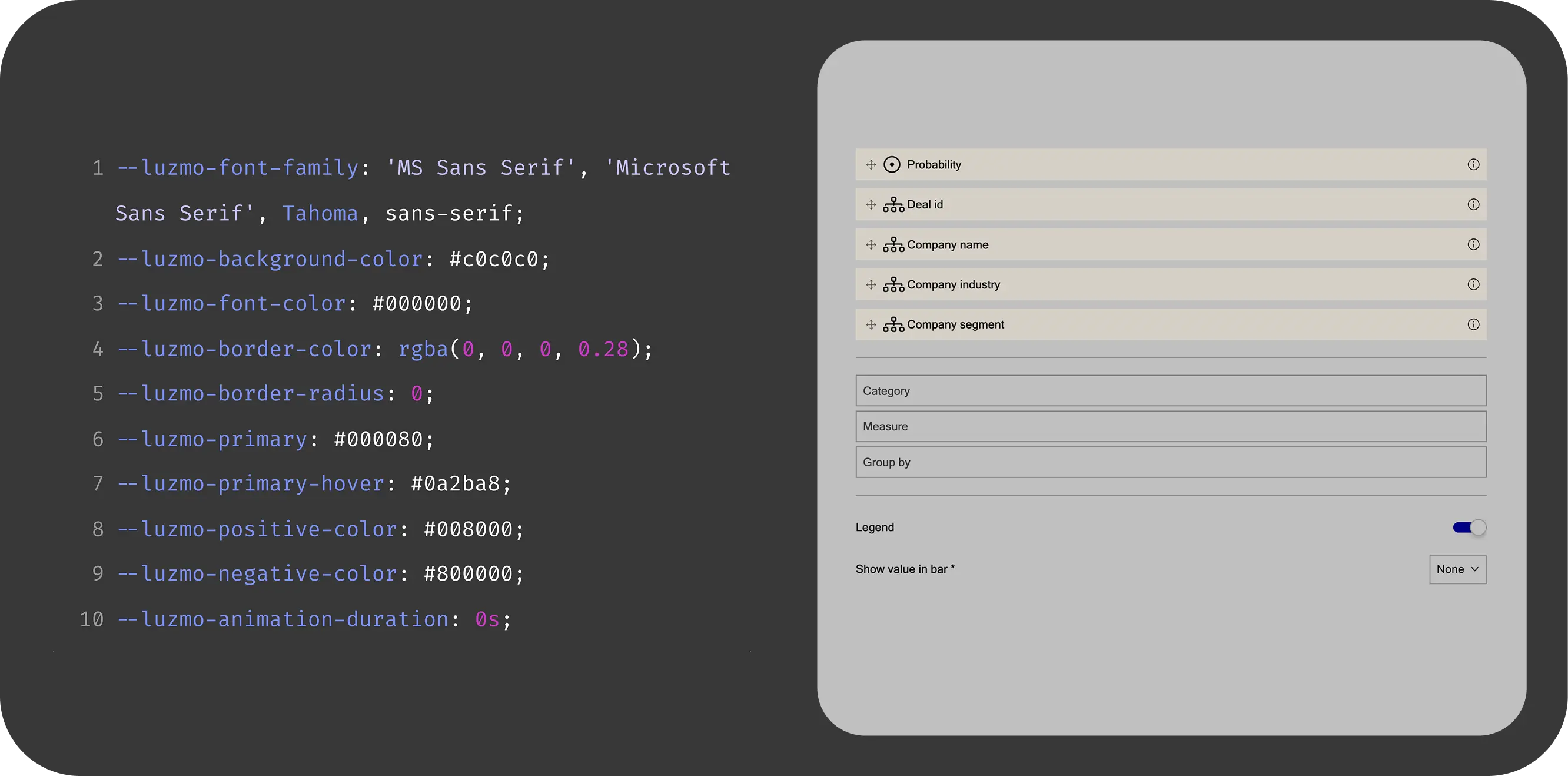This screenshot has height=776, width=1568.
Task: Toggle the Legend switch off
Action: pyautogui.click(x=1469, y=528)
